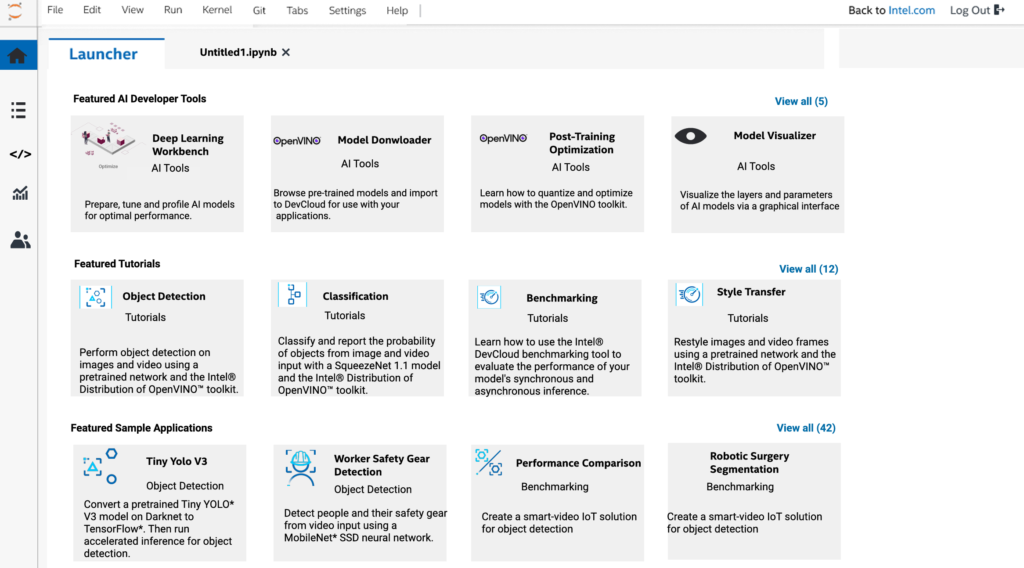Open the Classification tutorial title

point(355,296)
